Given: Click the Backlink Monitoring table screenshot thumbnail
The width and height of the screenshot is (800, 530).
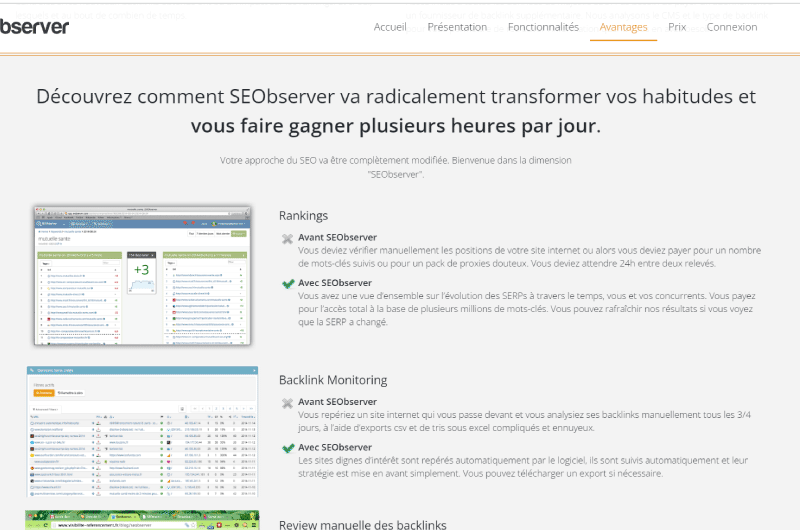Looking at the screenshot, I should [x=142, y=431].
